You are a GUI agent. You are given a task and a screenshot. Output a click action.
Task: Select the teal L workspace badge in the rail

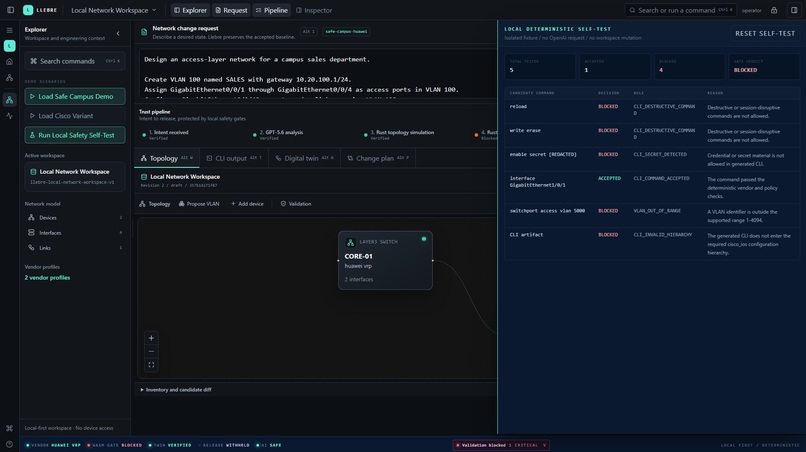coord(9,46)
